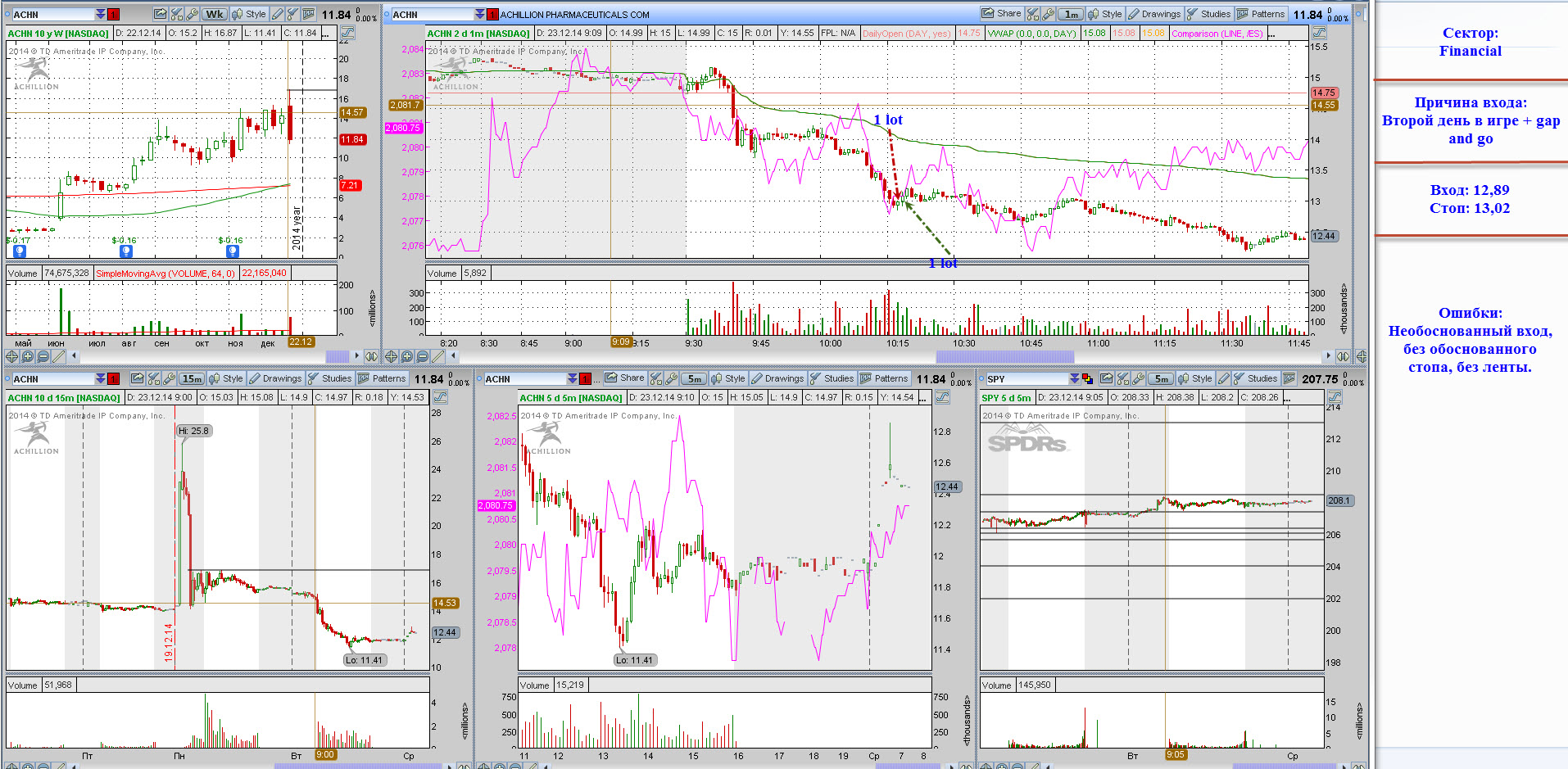Open 5m timeframe selector in SPY chart

point(1161,378)
